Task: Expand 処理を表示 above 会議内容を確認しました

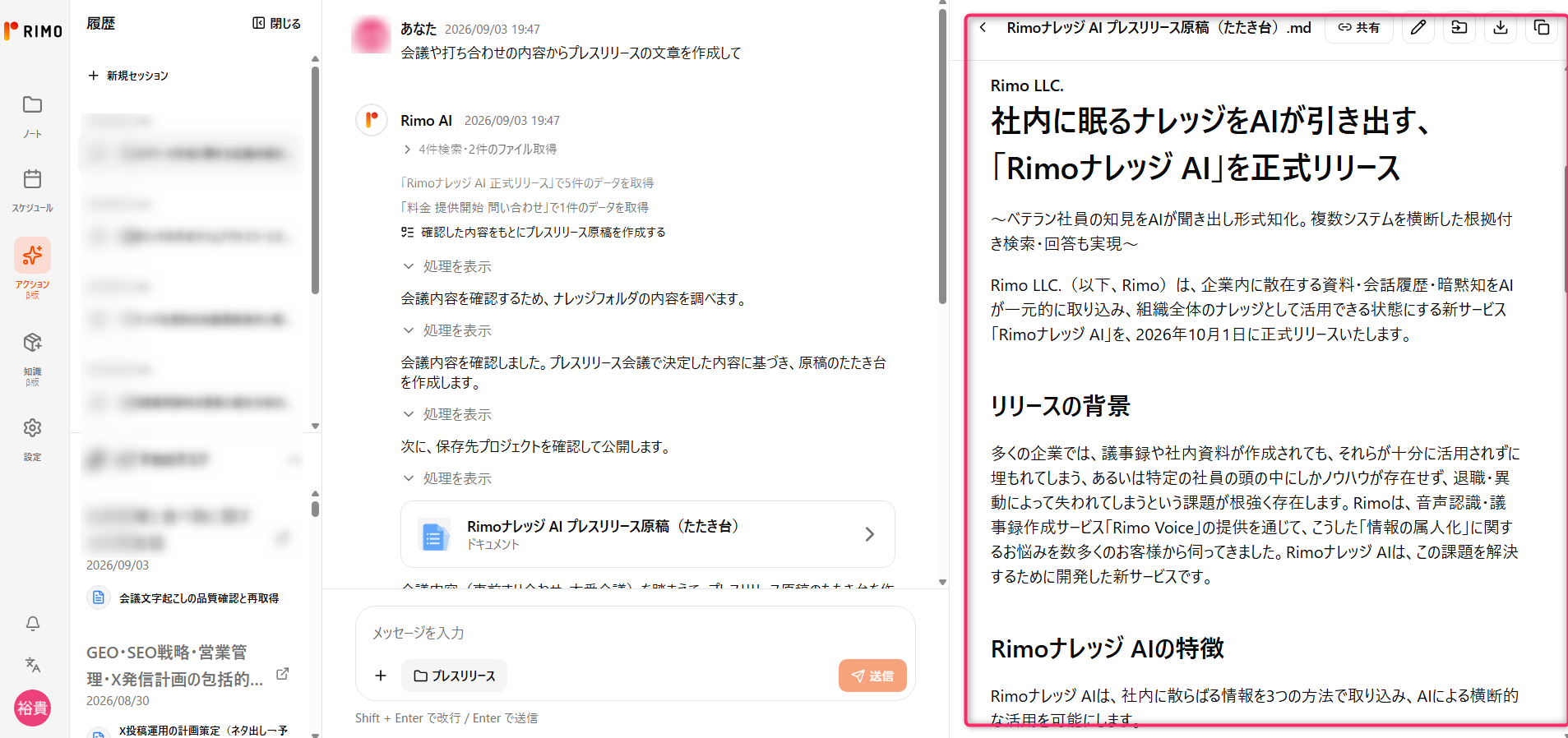Action: point(447,330)
